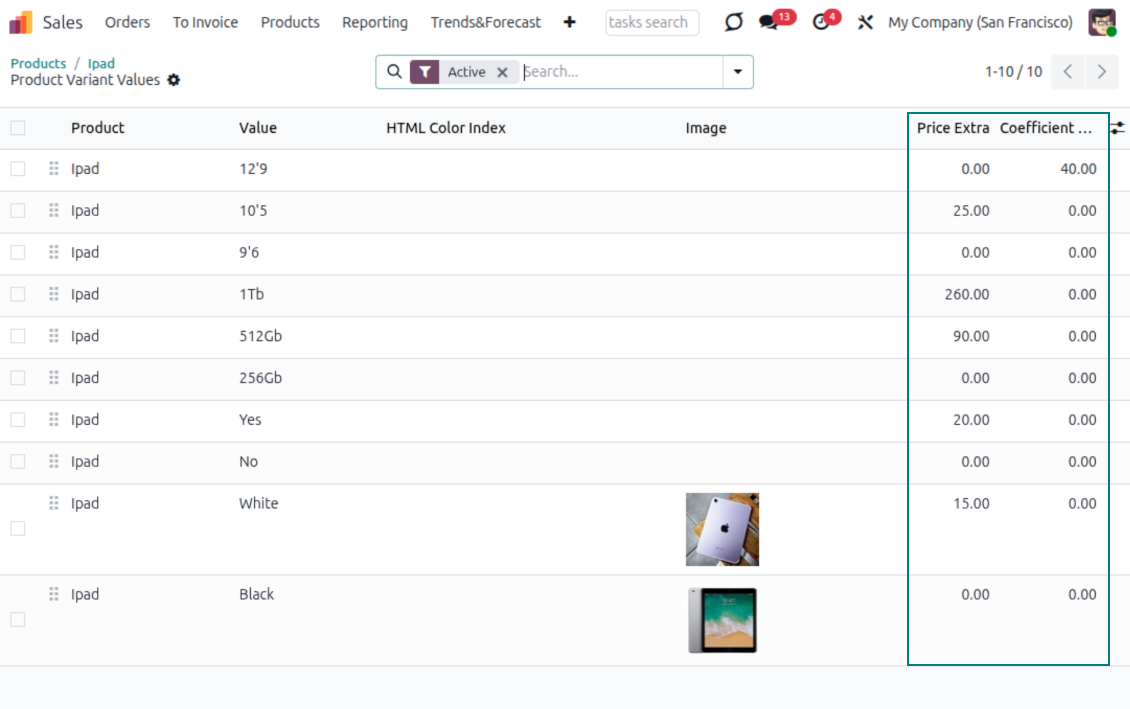
Task: Remove the Active filter with X icon
Action: coord(503,72)
